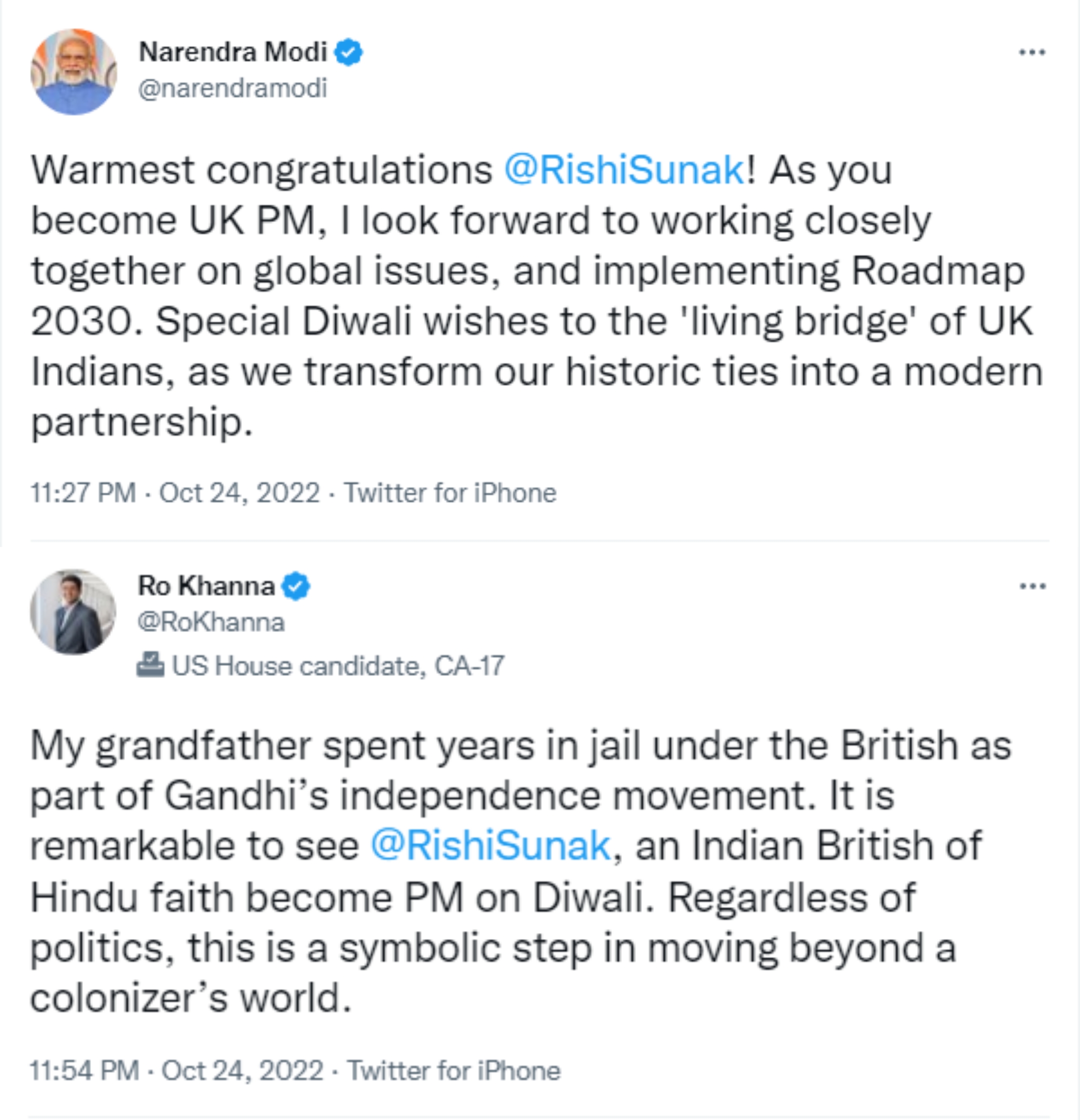Click Ro Khanna's profile picture
This screenshot has height=1120, width=1080.
coord(73,611)
